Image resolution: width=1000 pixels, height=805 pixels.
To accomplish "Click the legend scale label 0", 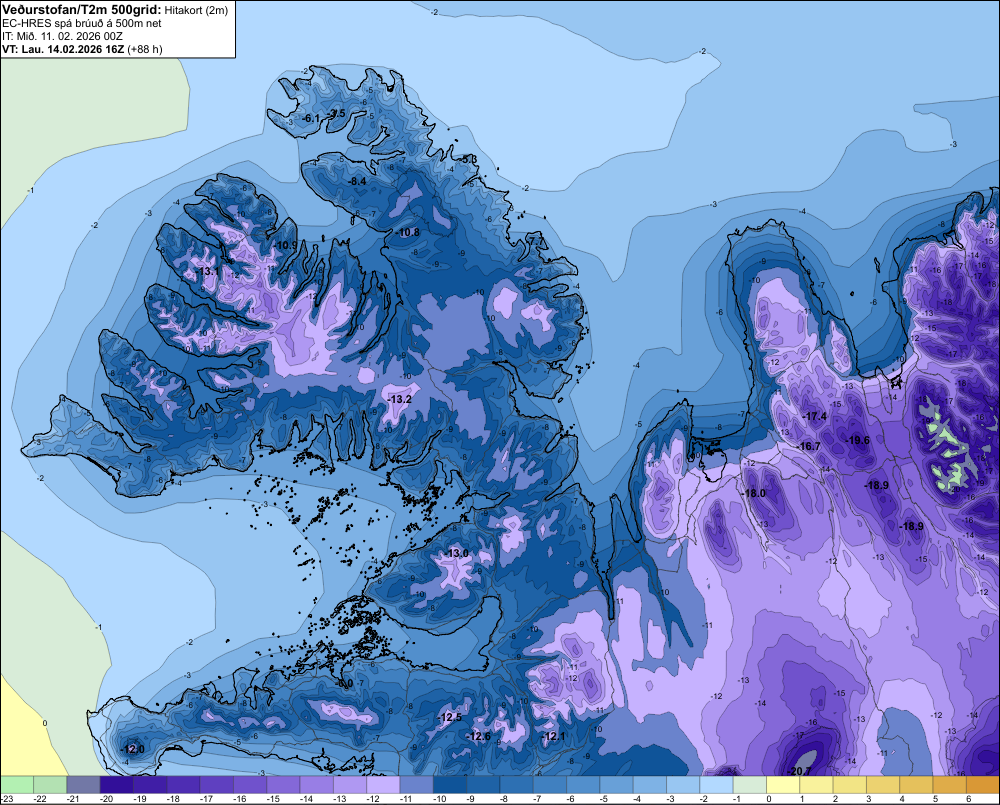I will [769, 799].
